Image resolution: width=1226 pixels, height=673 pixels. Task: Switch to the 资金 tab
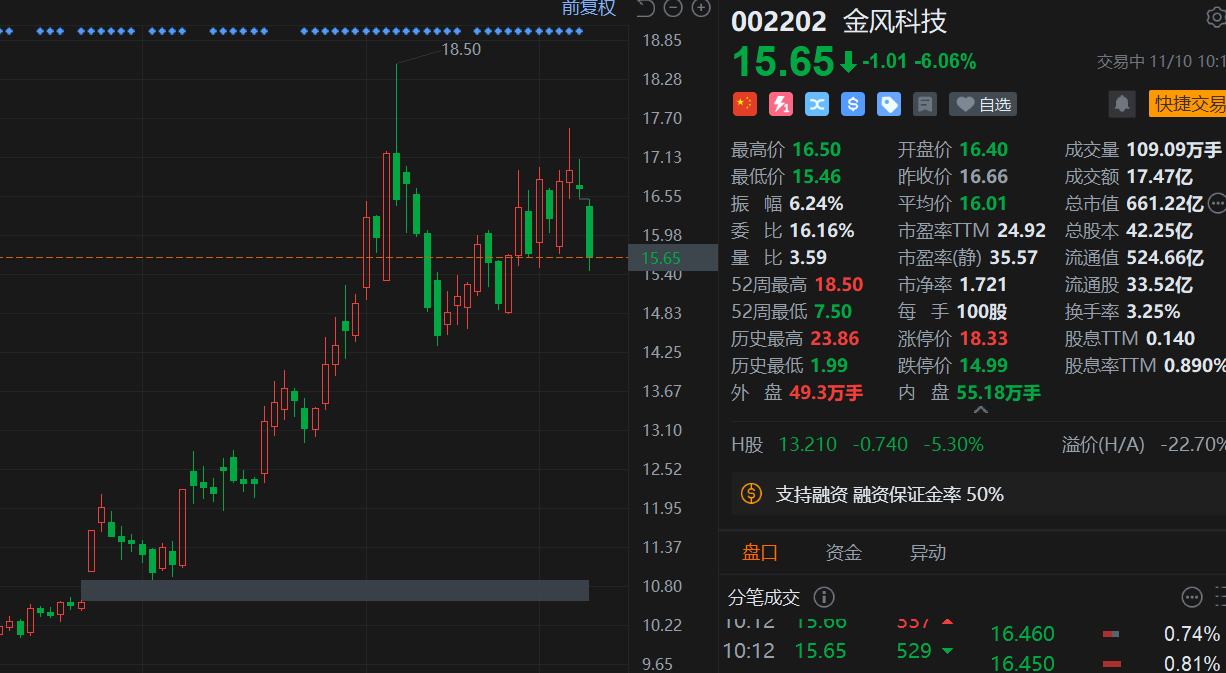click(x=843, y=553)
